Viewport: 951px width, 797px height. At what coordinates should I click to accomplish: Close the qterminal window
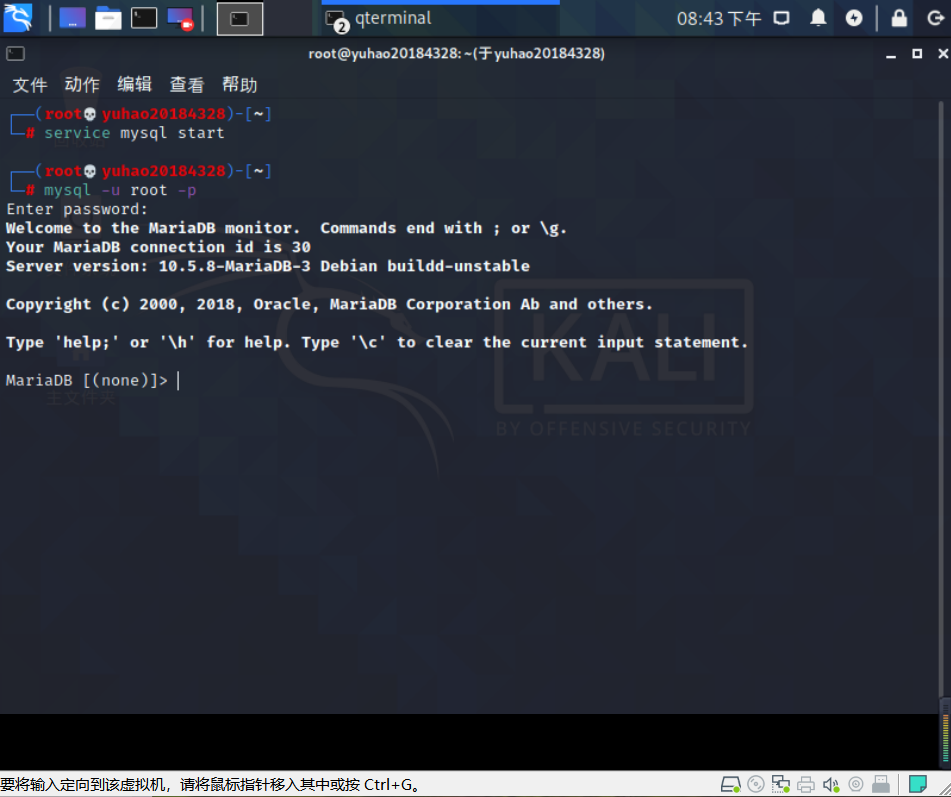point(943,54)
